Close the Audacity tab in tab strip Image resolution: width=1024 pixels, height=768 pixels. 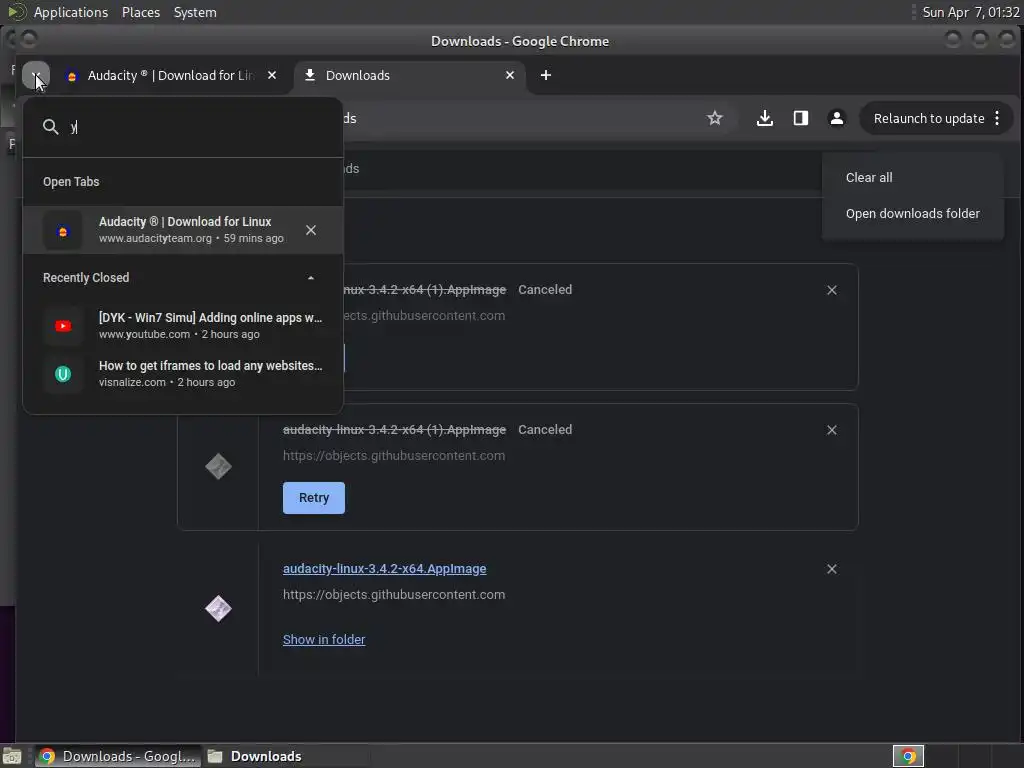pos(272,75)
